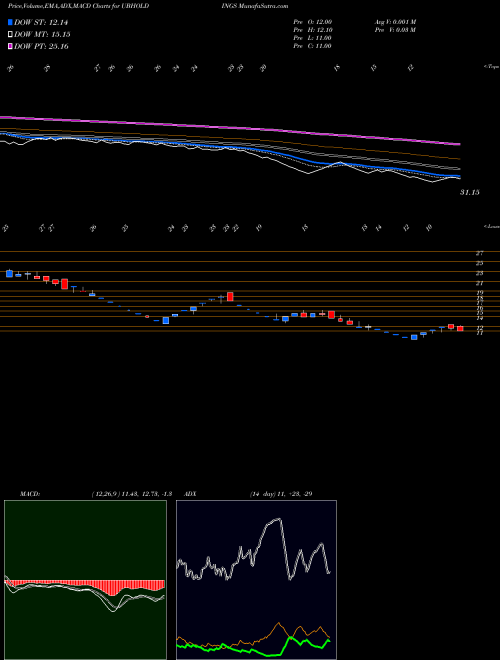Open the MACD histogram chart panel

[85, 580]
